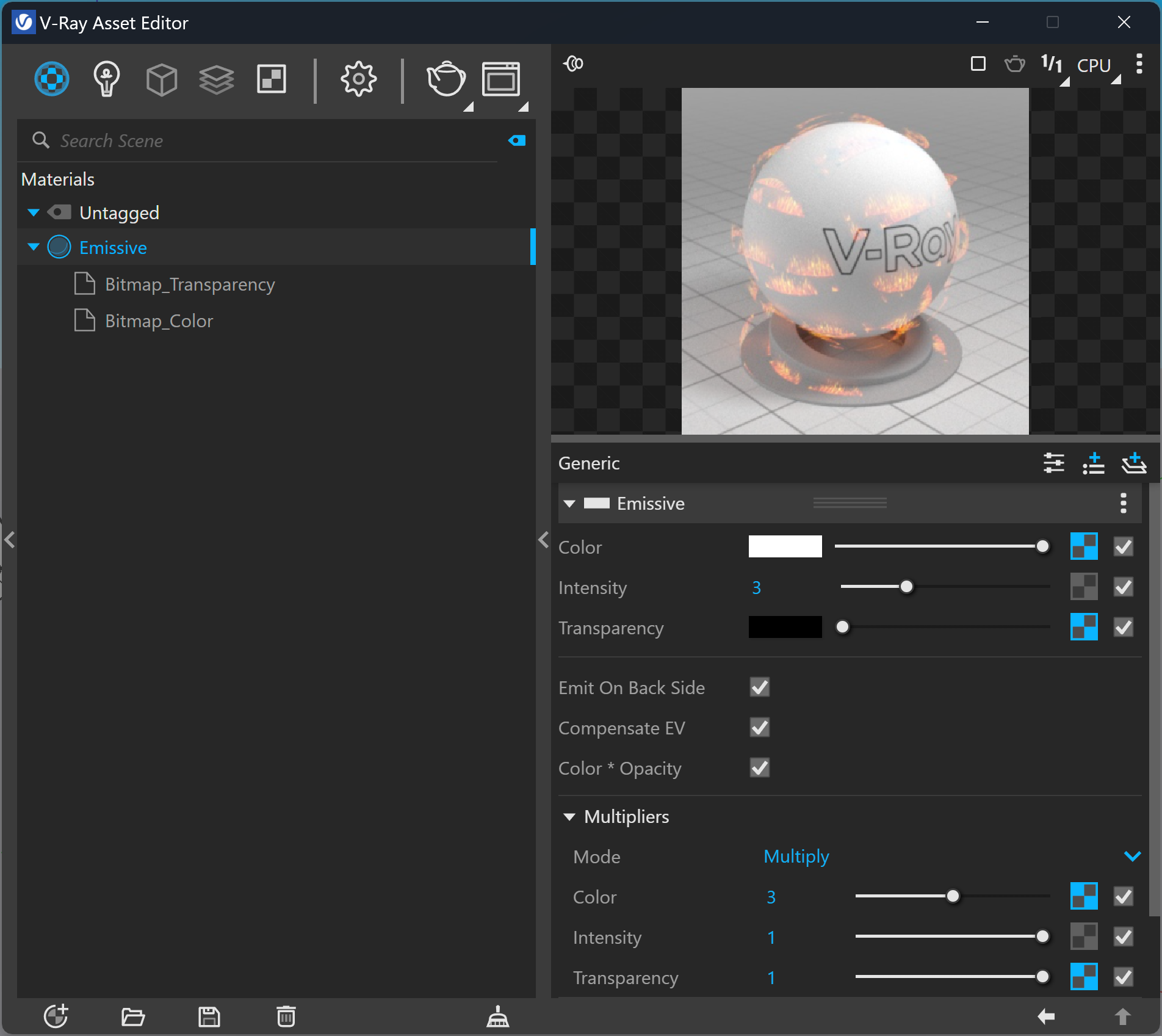Screen dimensions: 1162x1036
Task: Toggle Emissive Intensity texture checkbox
Action: click(1124, 587)
